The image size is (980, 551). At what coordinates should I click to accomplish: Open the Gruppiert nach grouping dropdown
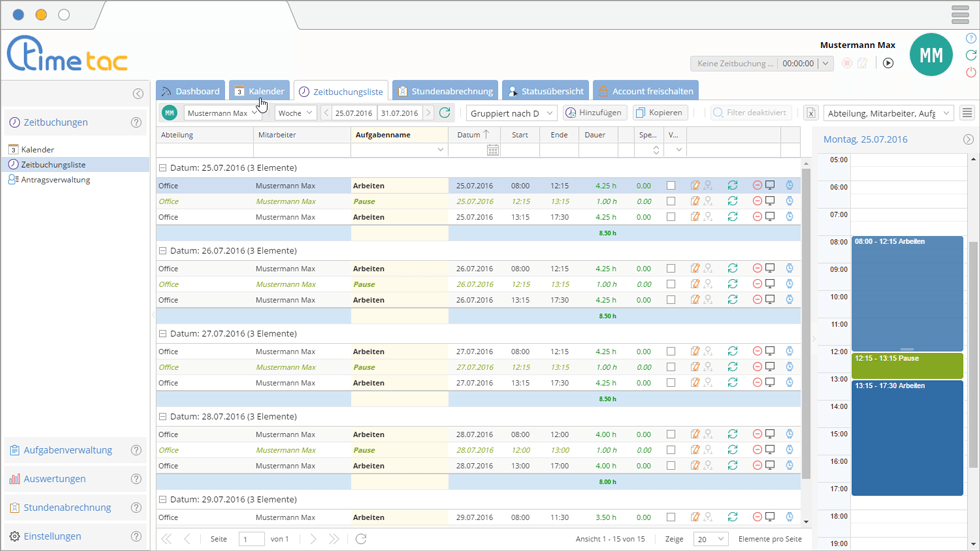point(511,113)
